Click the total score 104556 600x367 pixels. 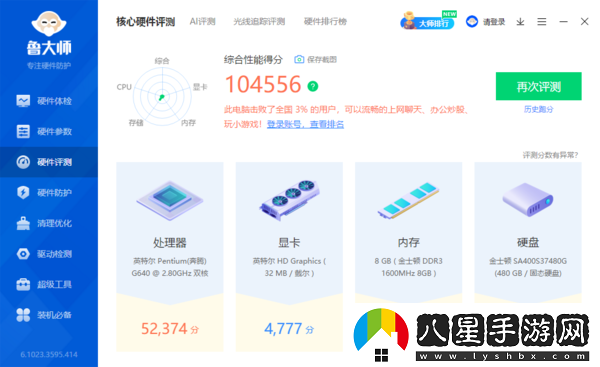point(263,85)
